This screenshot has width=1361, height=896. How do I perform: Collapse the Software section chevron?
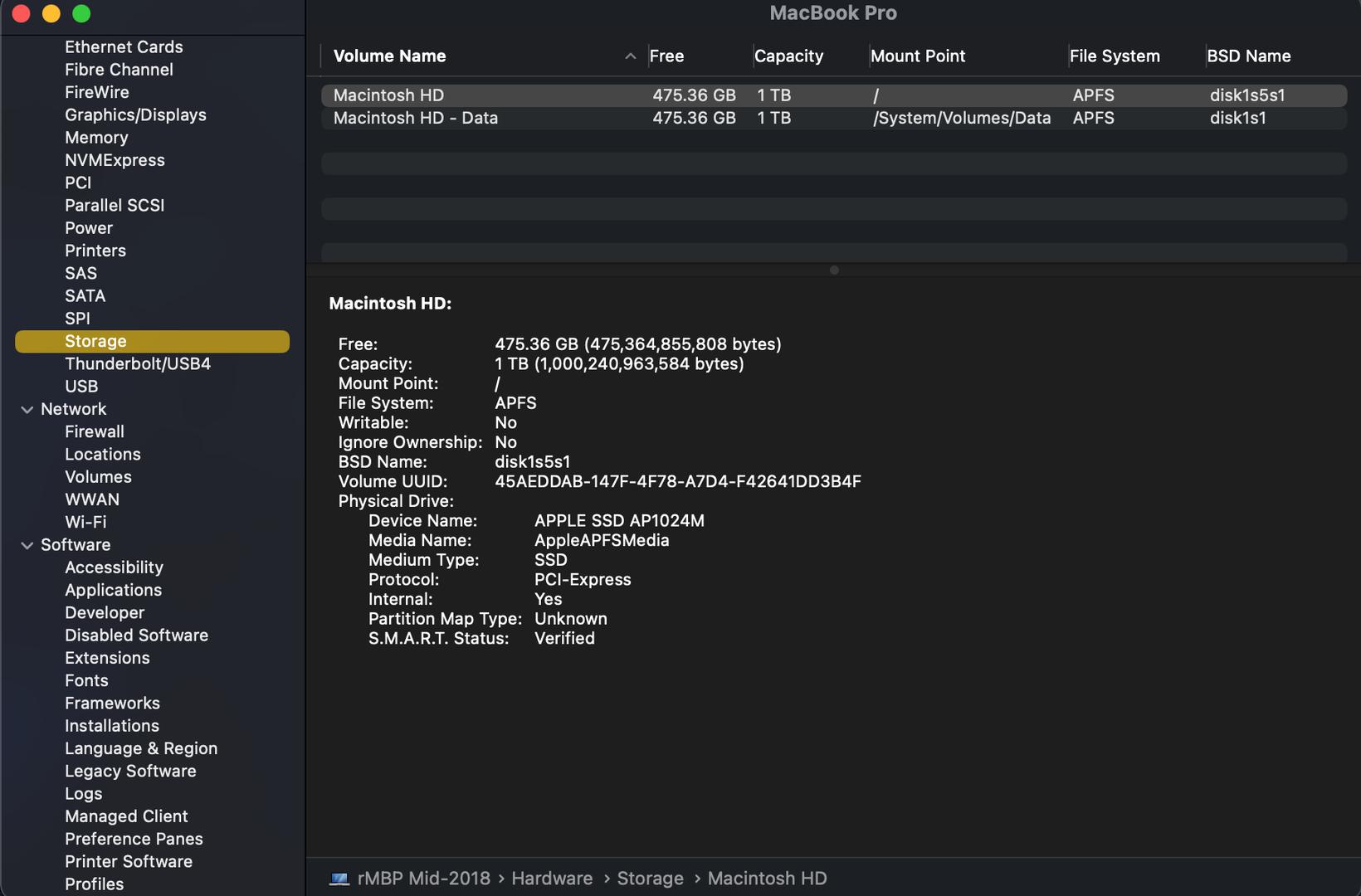(27, 545)
